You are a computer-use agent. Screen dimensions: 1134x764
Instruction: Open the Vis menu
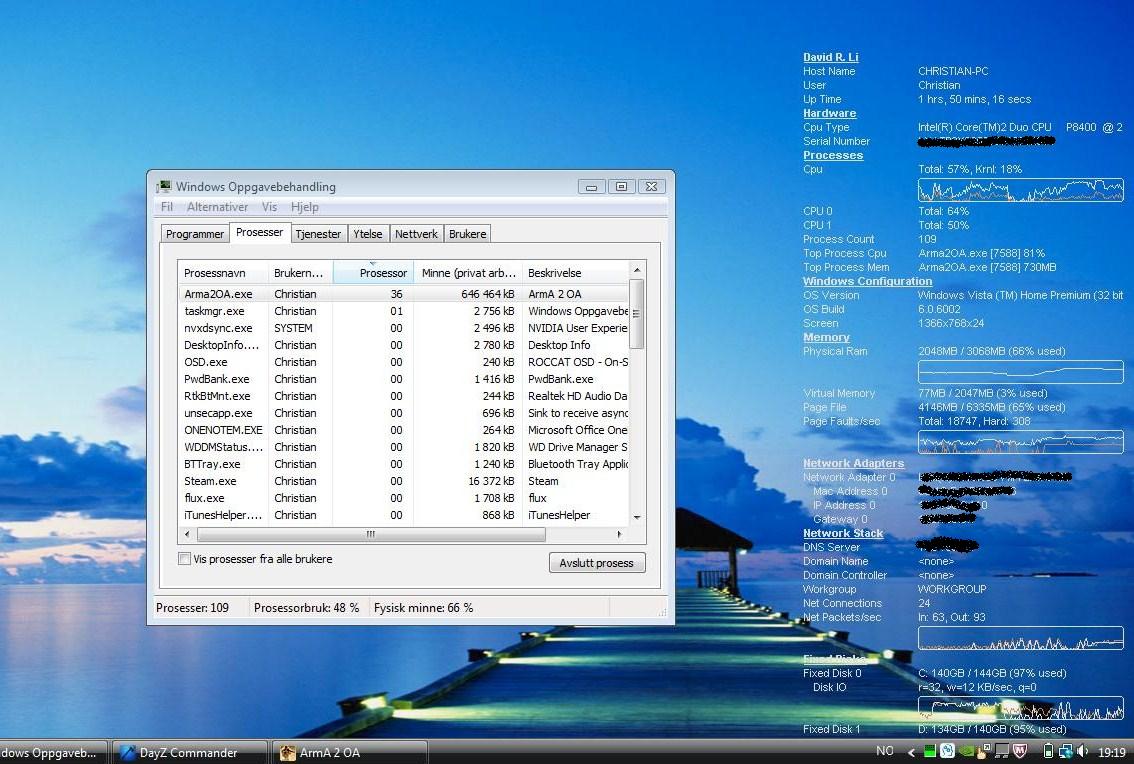click(269, 207)
